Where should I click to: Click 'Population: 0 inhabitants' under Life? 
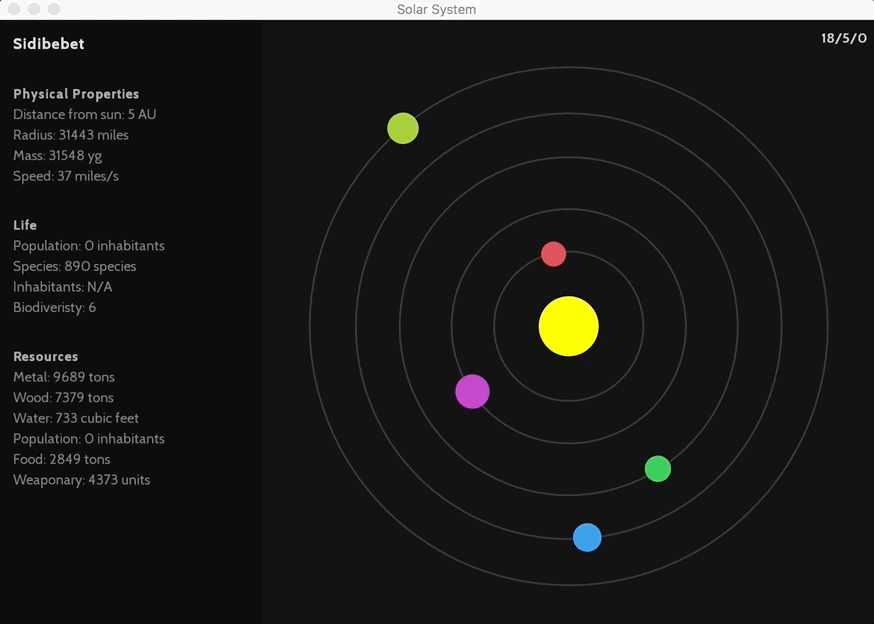[89, 246]
